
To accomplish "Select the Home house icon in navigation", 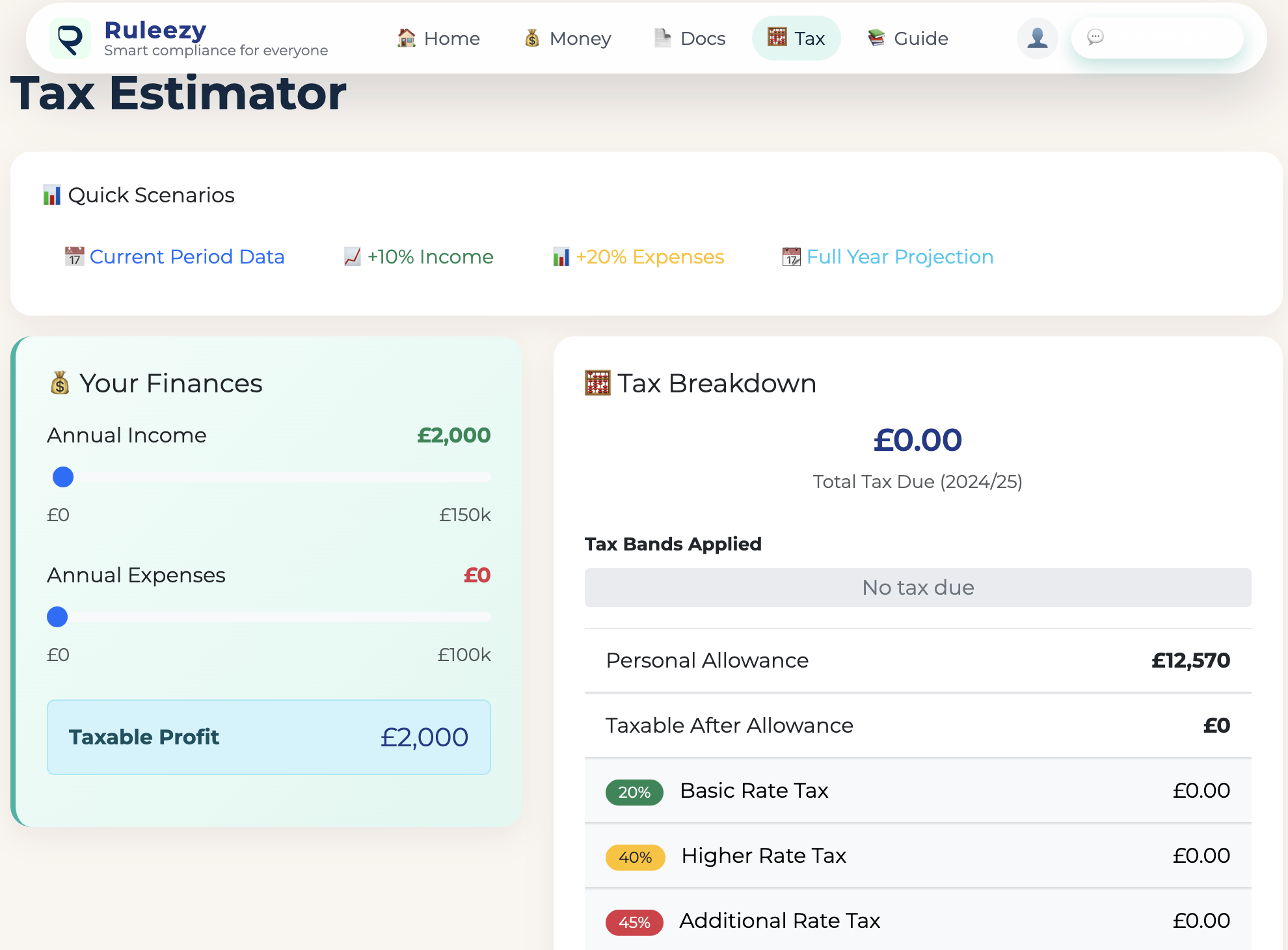I will (407, 38).
